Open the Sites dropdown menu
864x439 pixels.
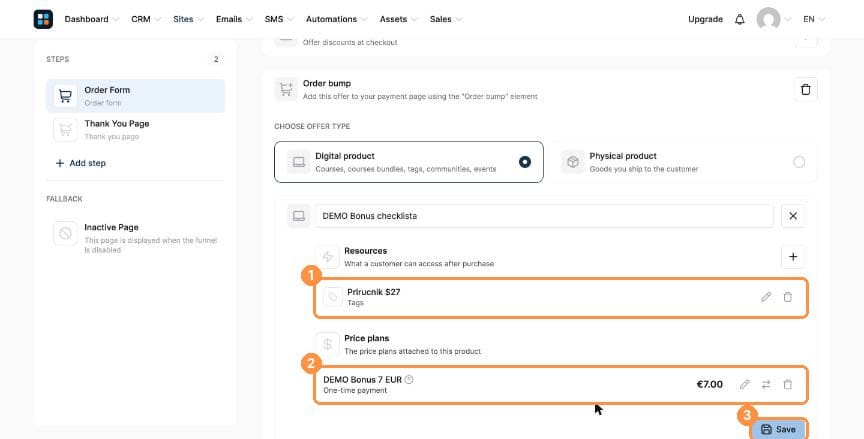pyautogui.click(x=188, y=19)
